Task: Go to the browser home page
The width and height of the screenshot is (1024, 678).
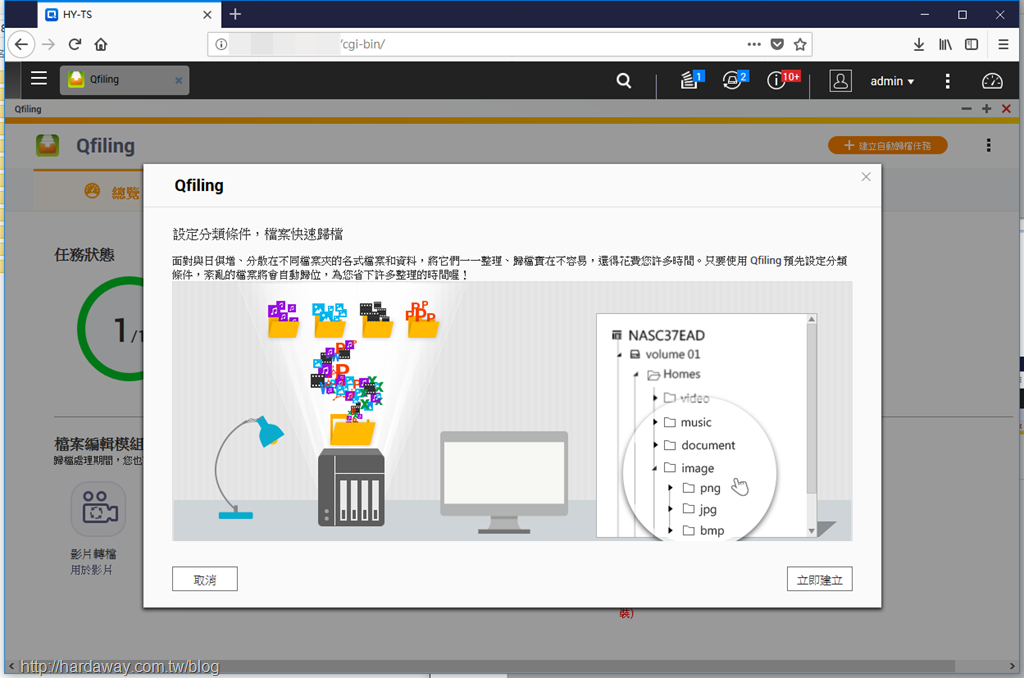Action: pos(101,44)
